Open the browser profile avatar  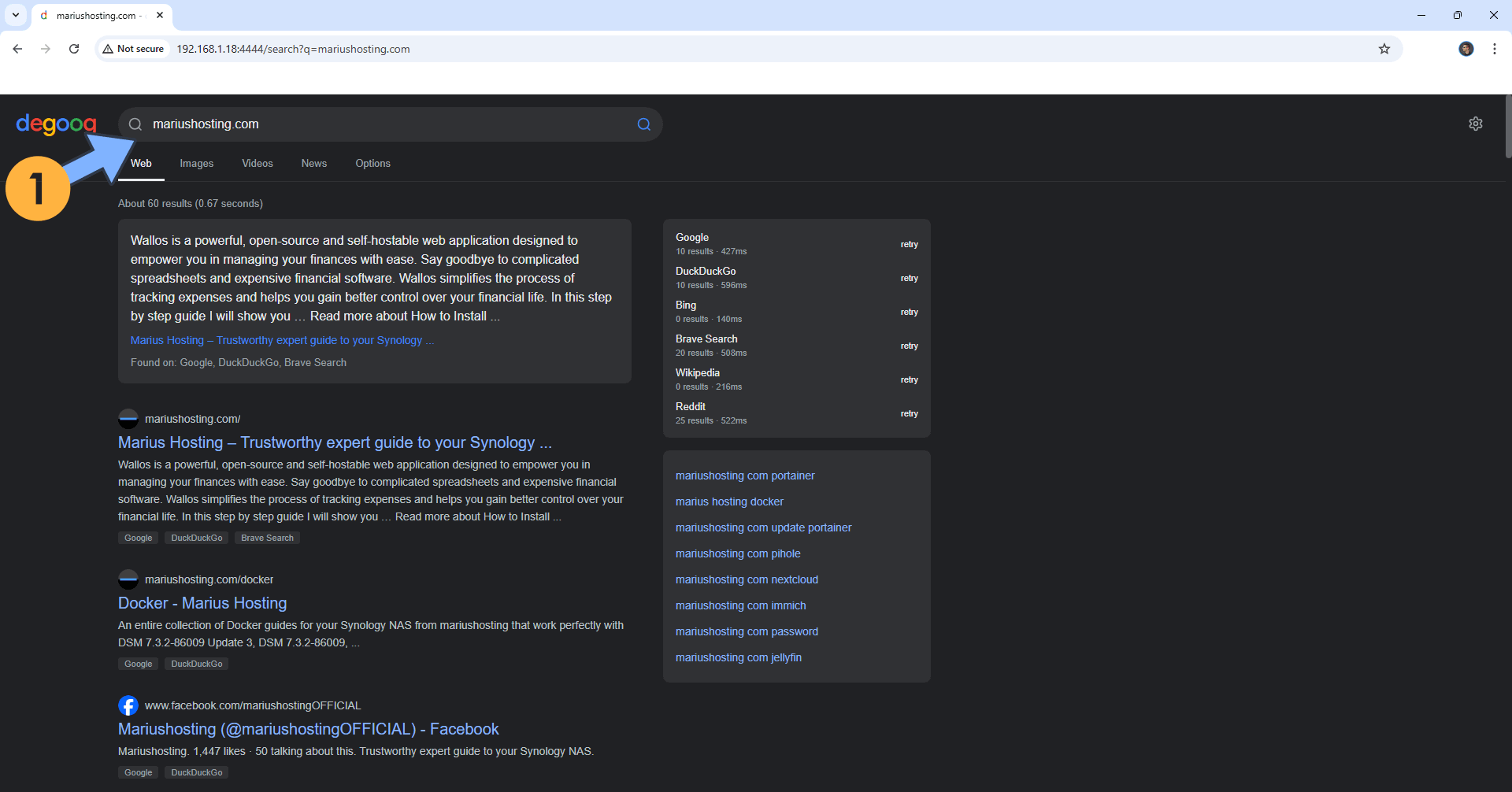[x=1466, y=49]
